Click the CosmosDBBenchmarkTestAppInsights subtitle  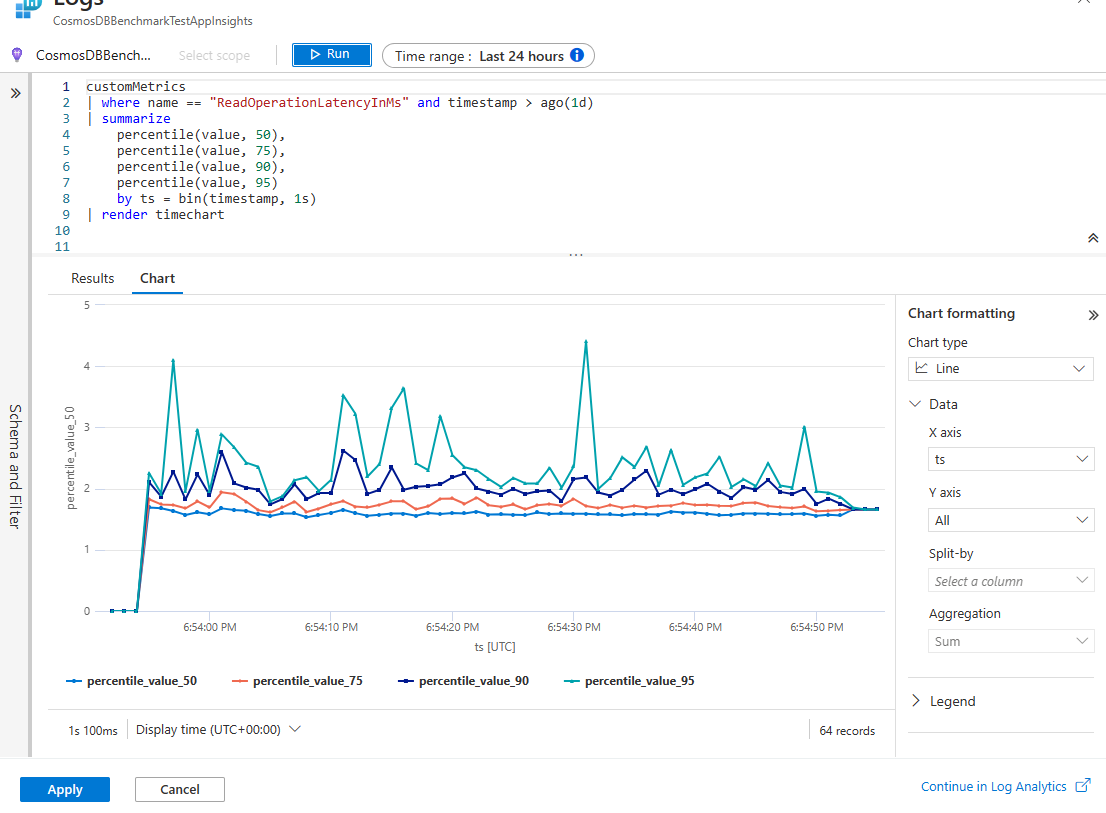click(152, 21)
